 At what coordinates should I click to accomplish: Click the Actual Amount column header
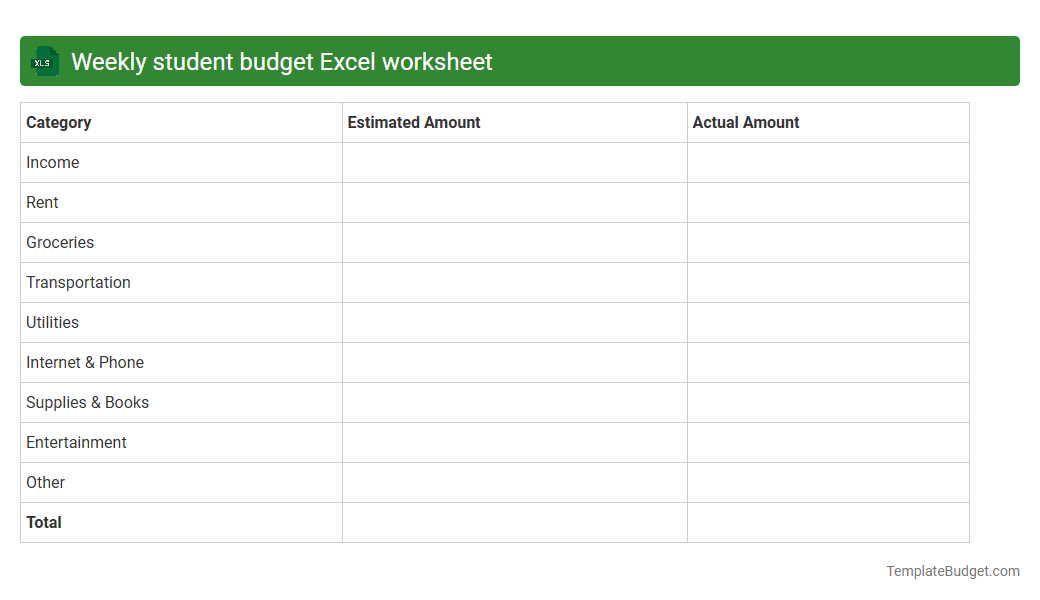pos(746,122)
